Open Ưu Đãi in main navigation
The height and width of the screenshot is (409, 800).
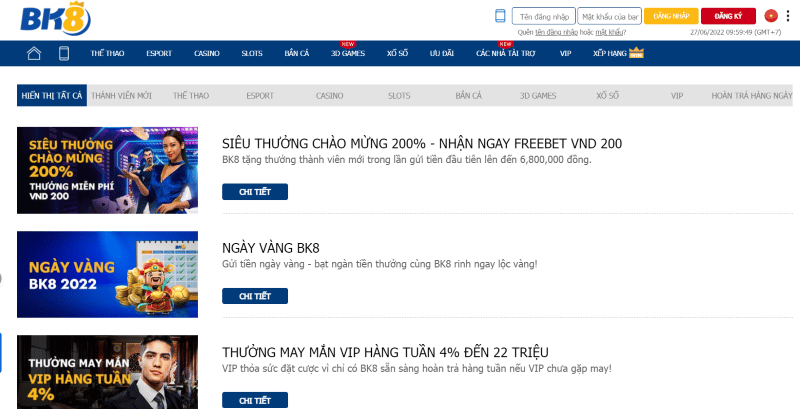pos(442,53)
